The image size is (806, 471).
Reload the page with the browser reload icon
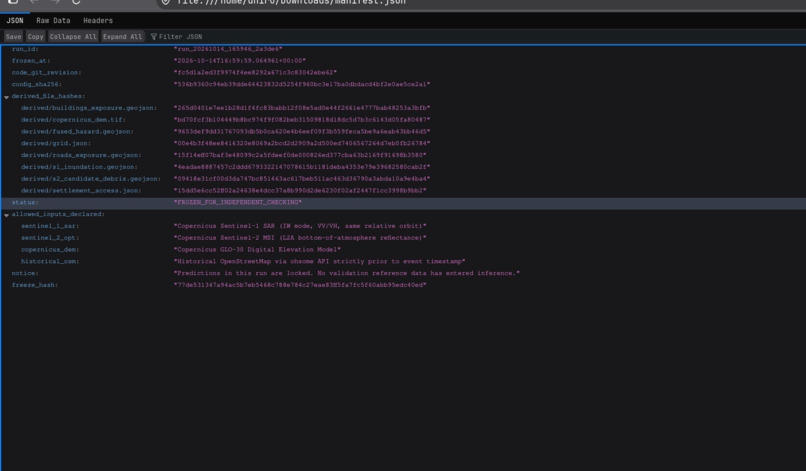coord(76,2)
